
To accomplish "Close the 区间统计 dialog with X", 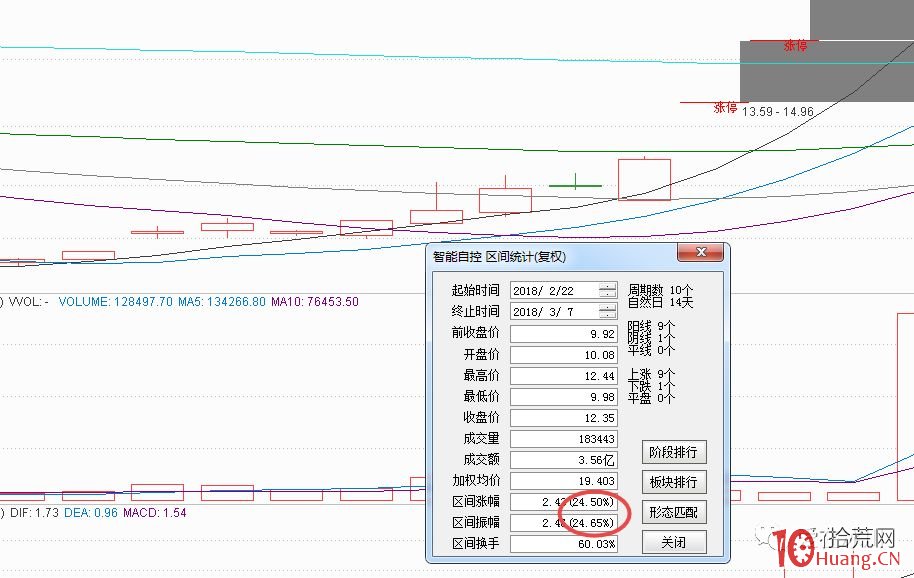I will pos(701,252).
